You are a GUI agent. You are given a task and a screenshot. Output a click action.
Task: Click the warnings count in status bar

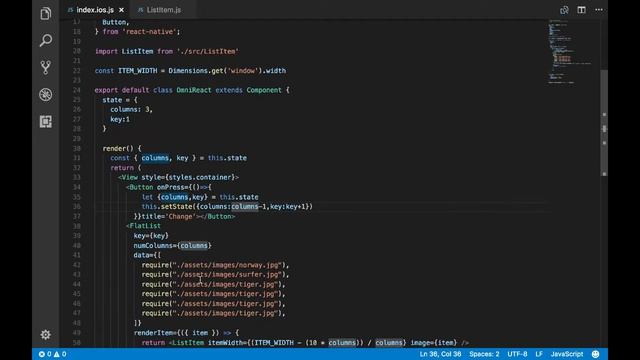[x=60, y=354]
